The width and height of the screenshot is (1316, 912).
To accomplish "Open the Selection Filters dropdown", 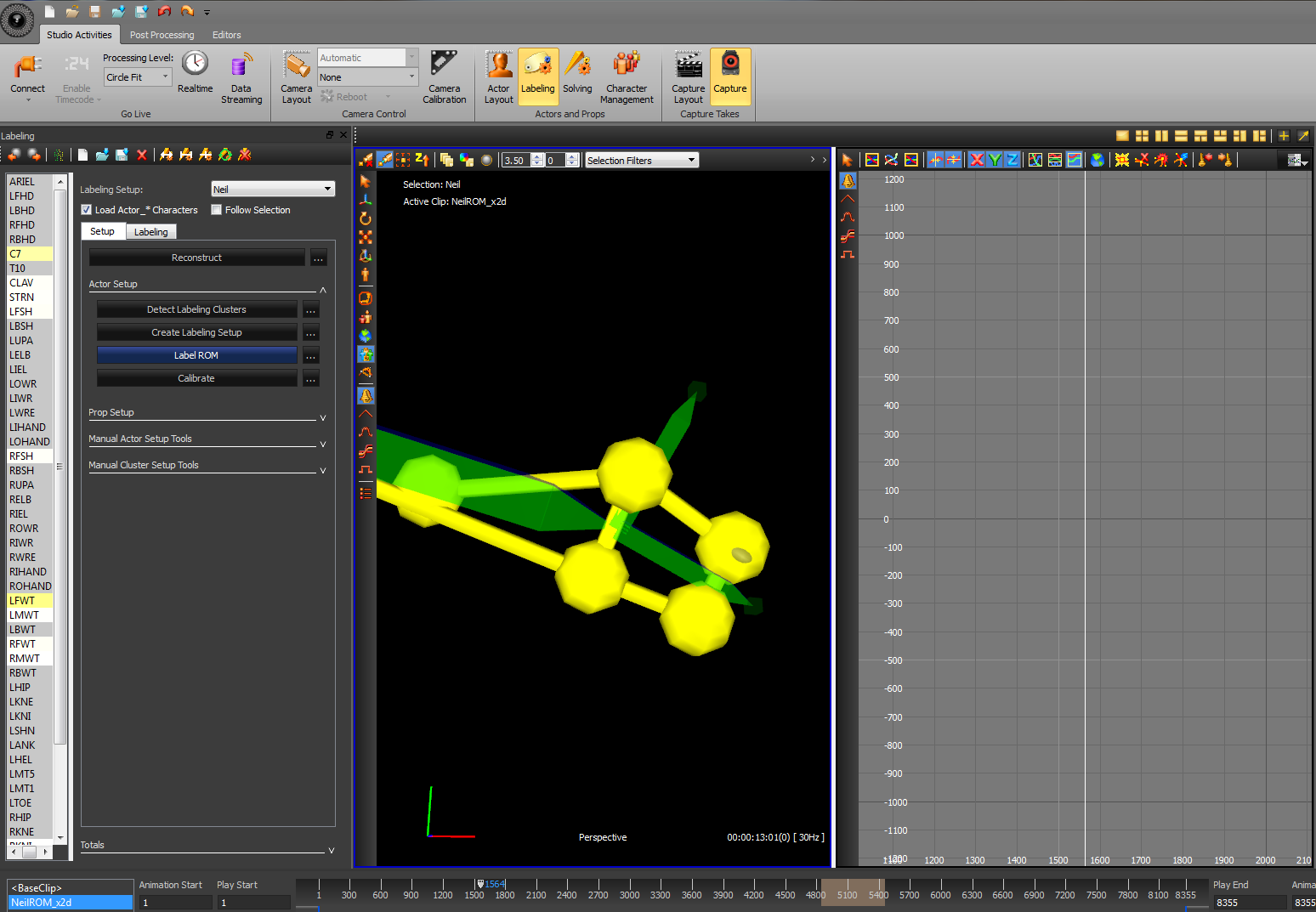I will (x=642, y=161).
